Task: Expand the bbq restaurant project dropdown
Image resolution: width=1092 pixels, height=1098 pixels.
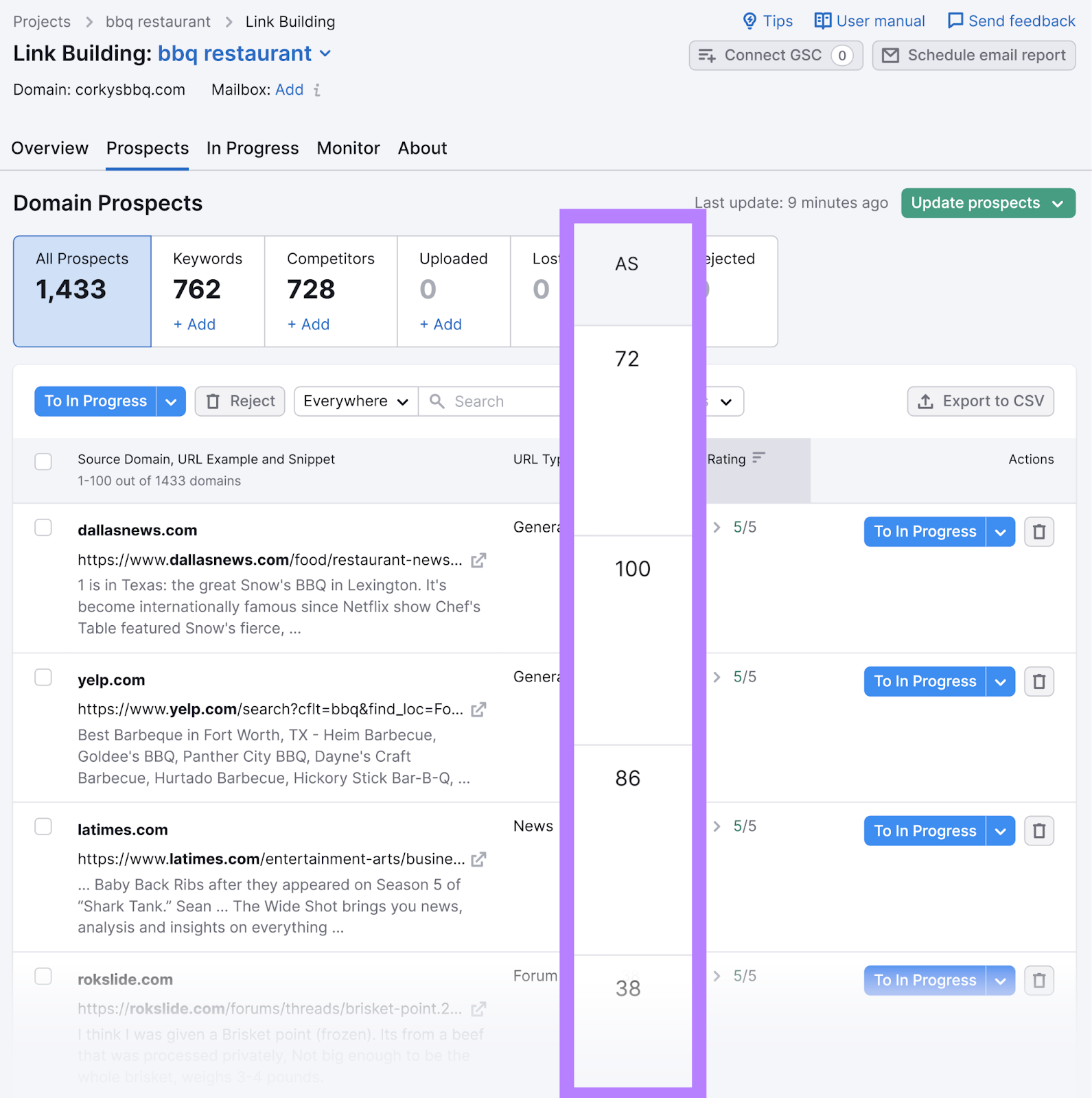Action: point(325,54)
